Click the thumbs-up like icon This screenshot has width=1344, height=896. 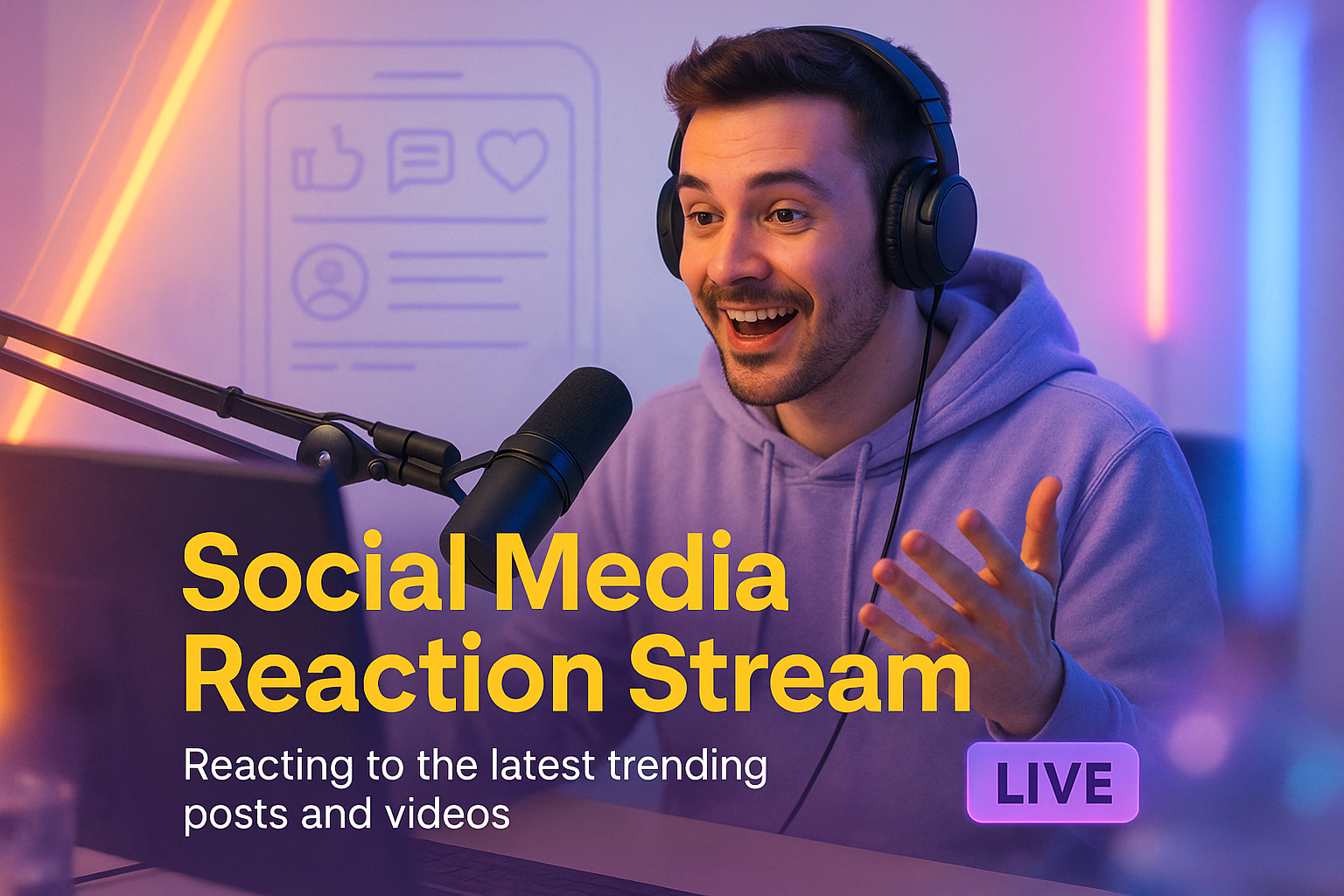(327, 160)
